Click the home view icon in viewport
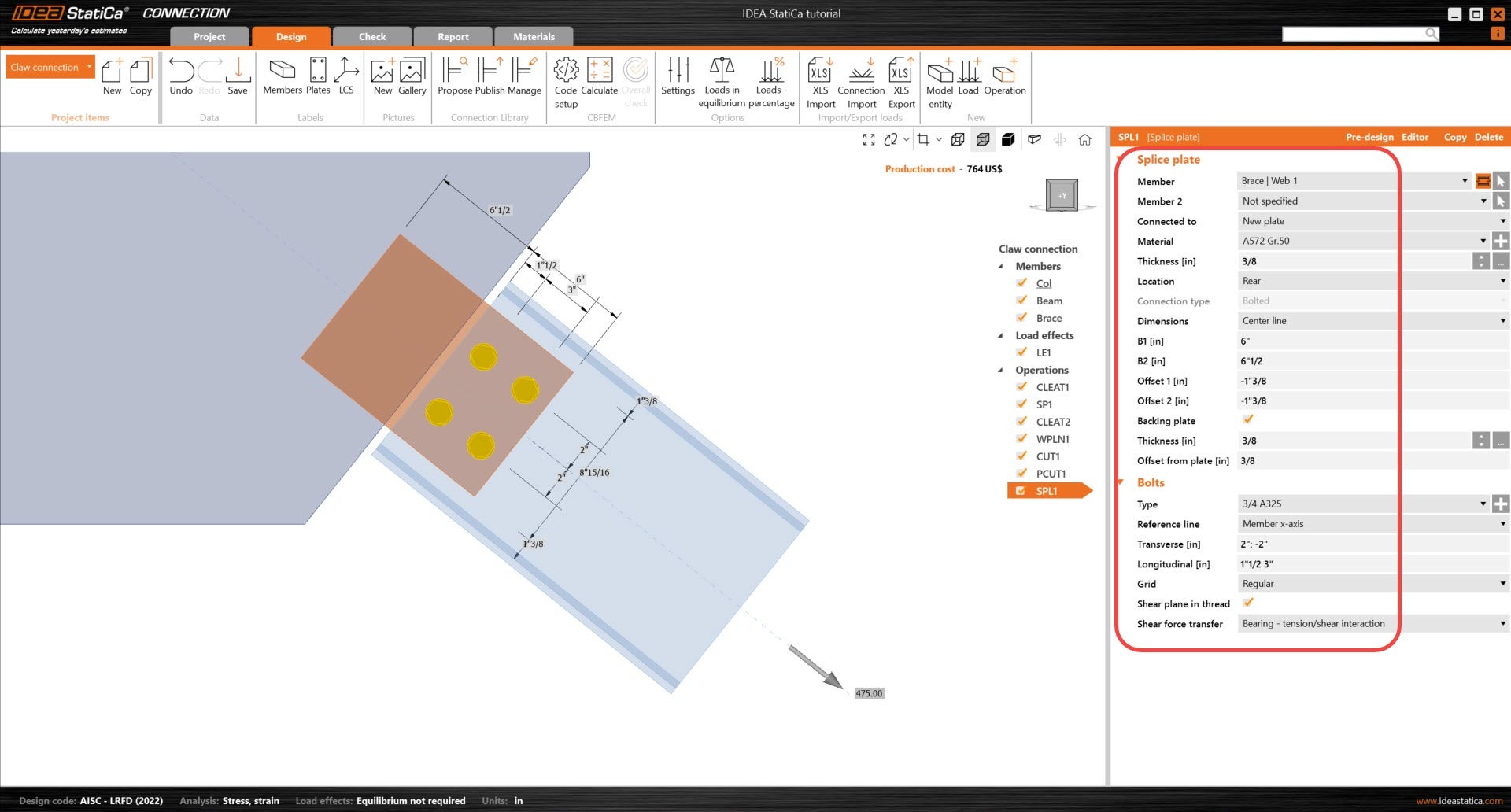1511x812 pixels. click(1084, 140)
